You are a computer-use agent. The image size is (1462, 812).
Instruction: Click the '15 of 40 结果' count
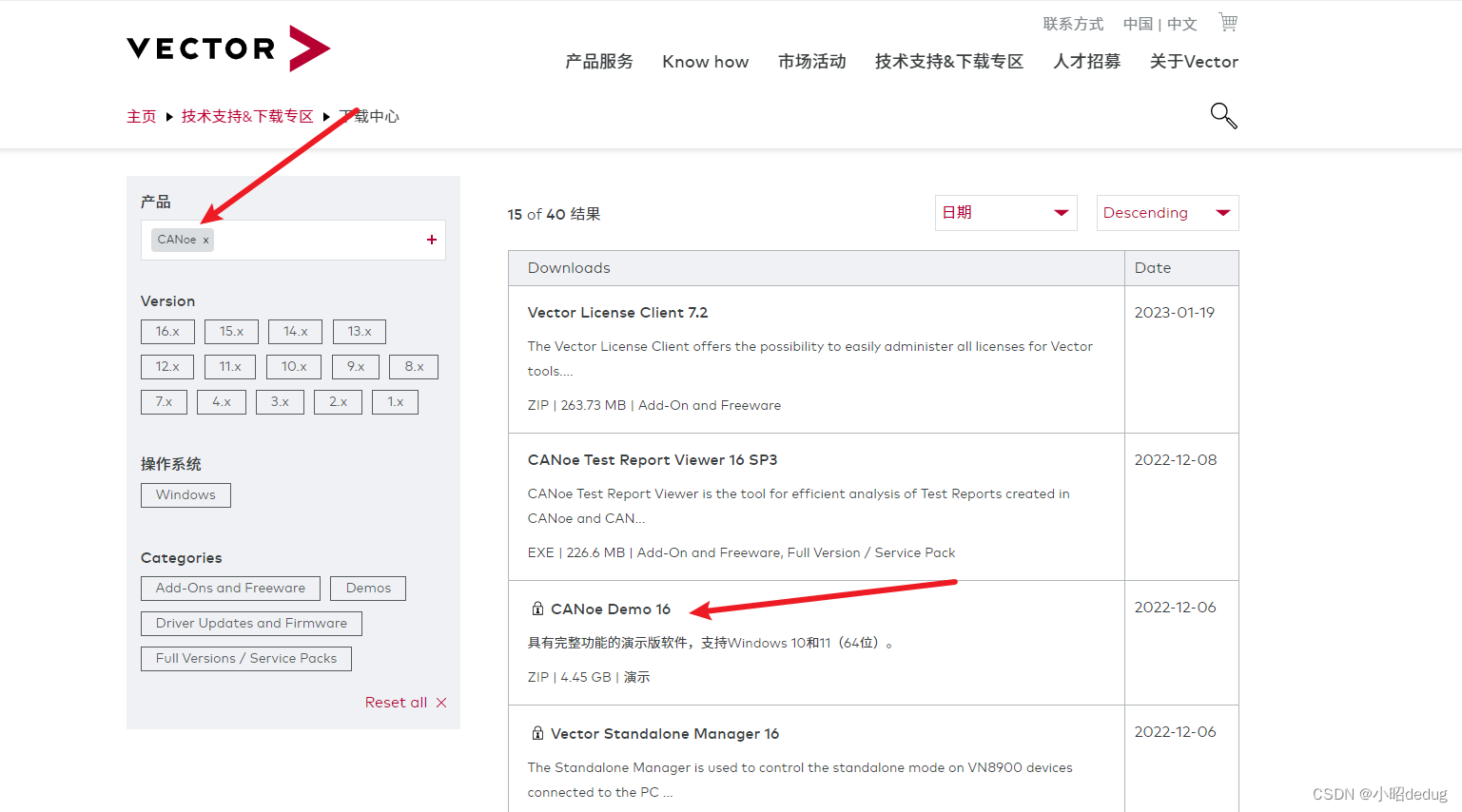pos(555,215)
